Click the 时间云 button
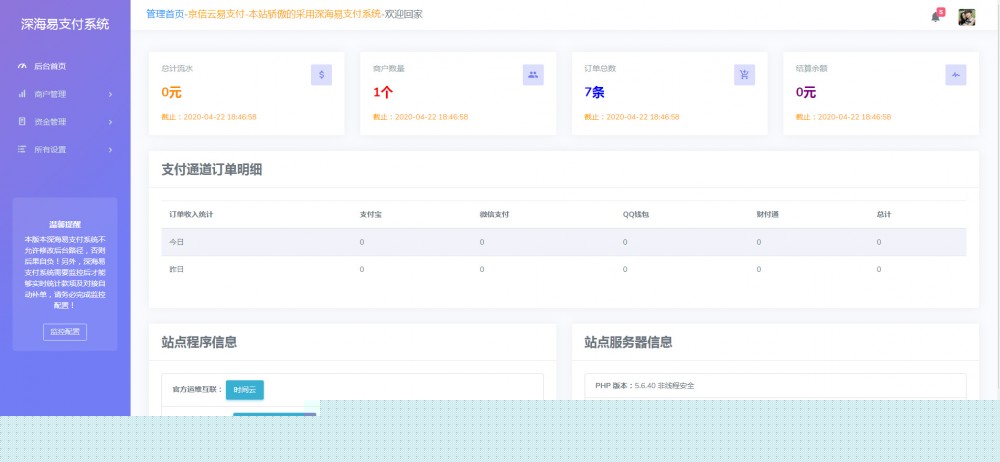The image size is (1000, 462). tap(245, 390)
